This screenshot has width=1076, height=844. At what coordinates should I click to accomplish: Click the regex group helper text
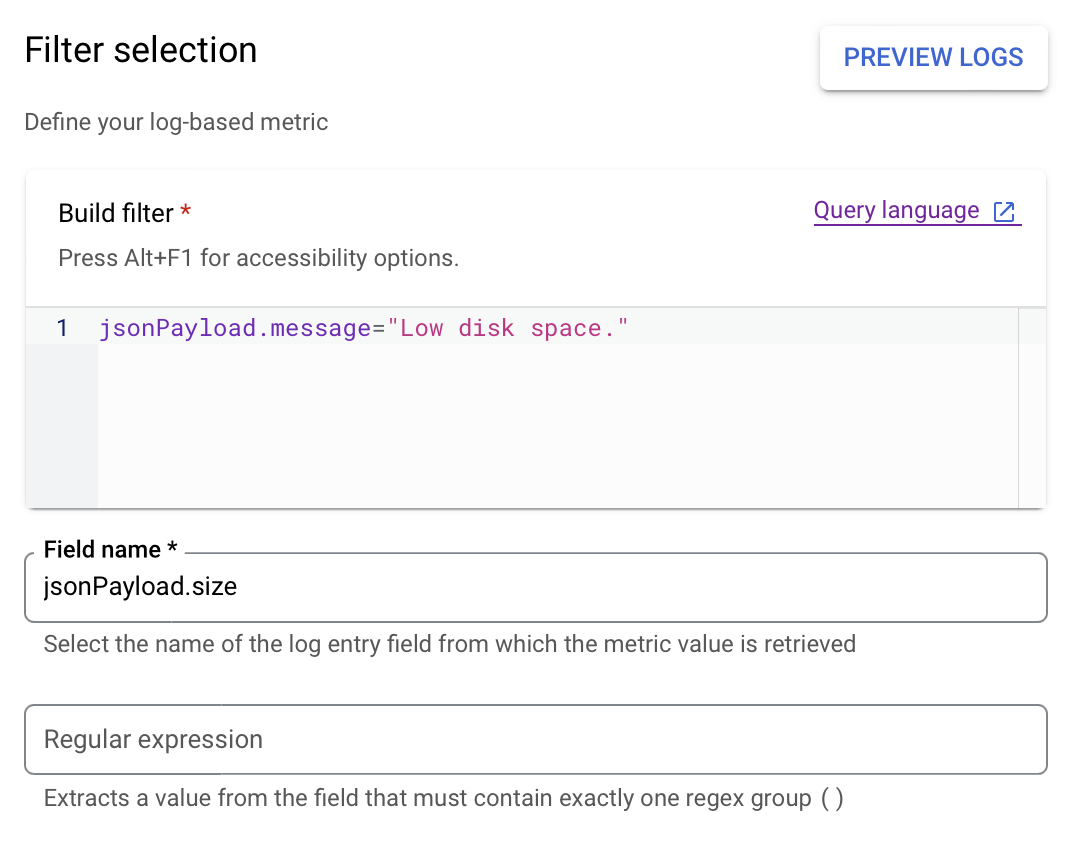coord(443,799)
